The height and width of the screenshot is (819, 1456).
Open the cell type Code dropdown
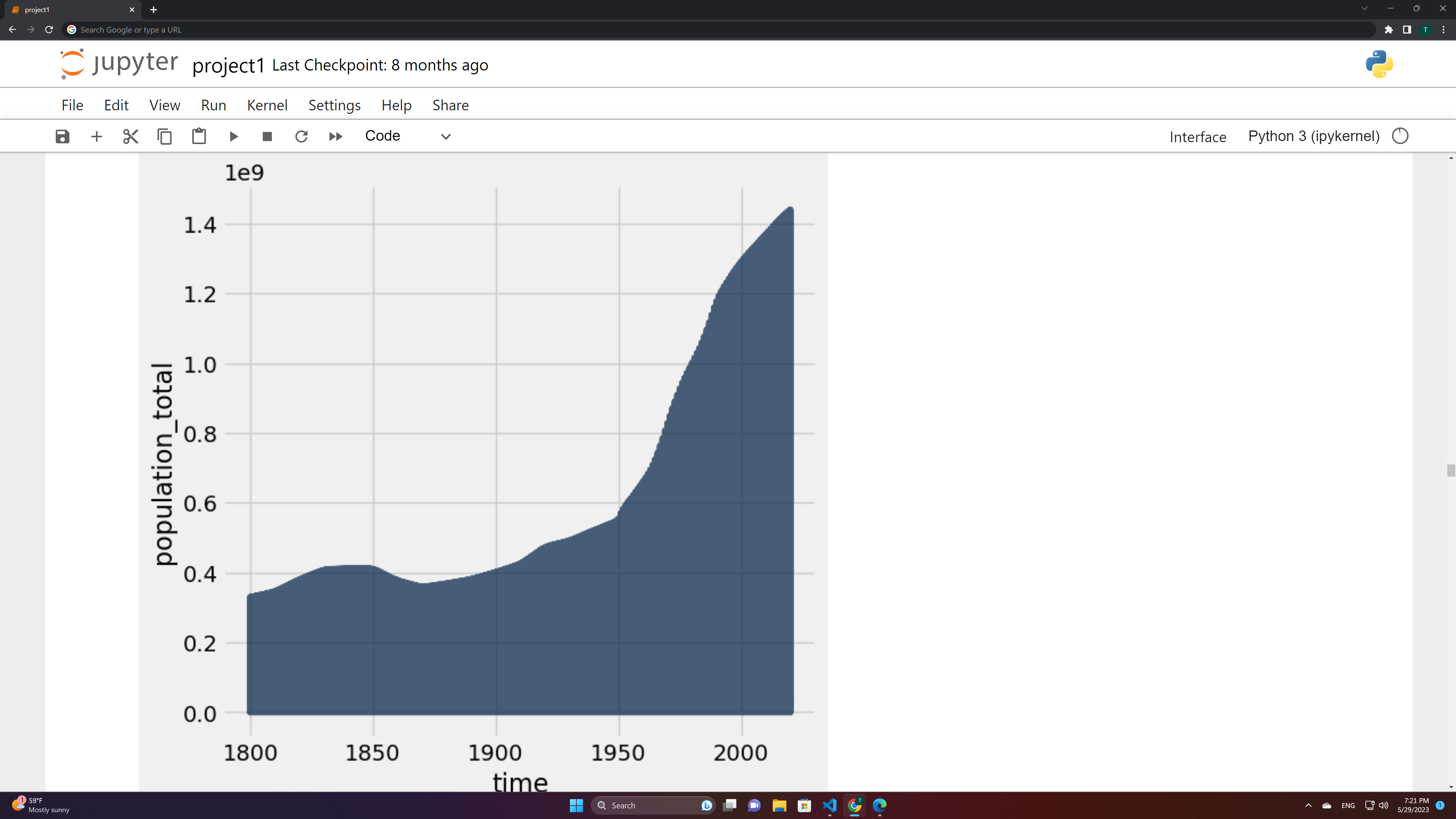(x=408, y=136)
